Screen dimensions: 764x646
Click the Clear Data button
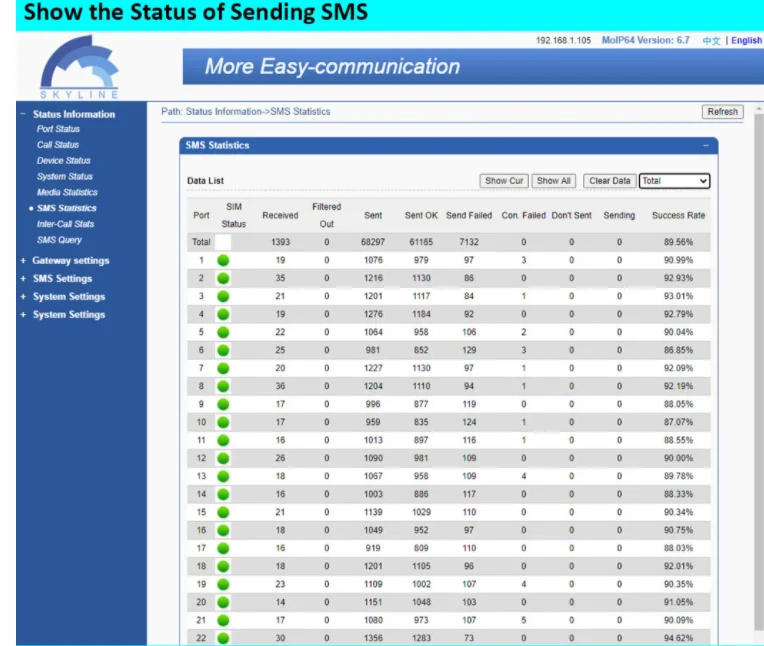click(609, 181)
